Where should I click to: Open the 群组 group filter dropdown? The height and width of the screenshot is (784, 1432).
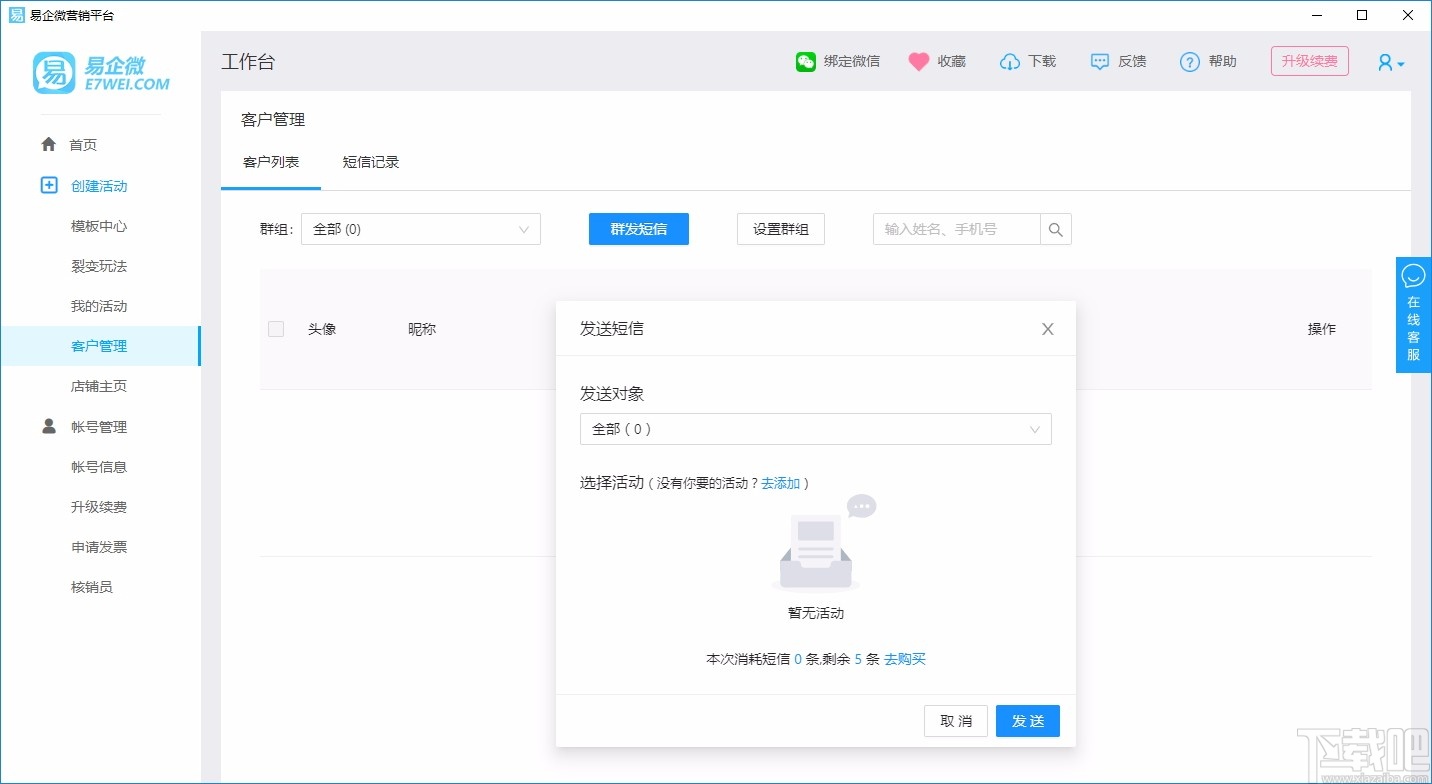point(420,229)
